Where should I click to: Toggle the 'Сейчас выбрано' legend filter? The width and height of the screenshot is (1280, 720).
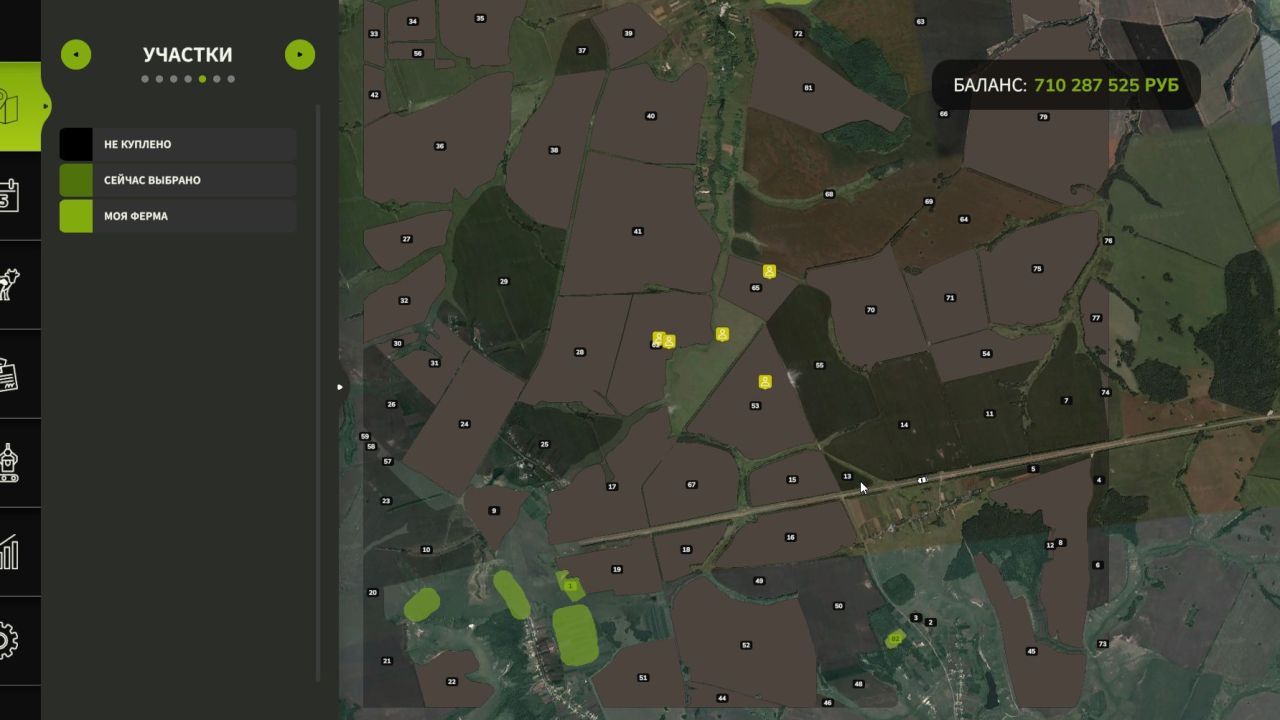(x=178, y=180)
